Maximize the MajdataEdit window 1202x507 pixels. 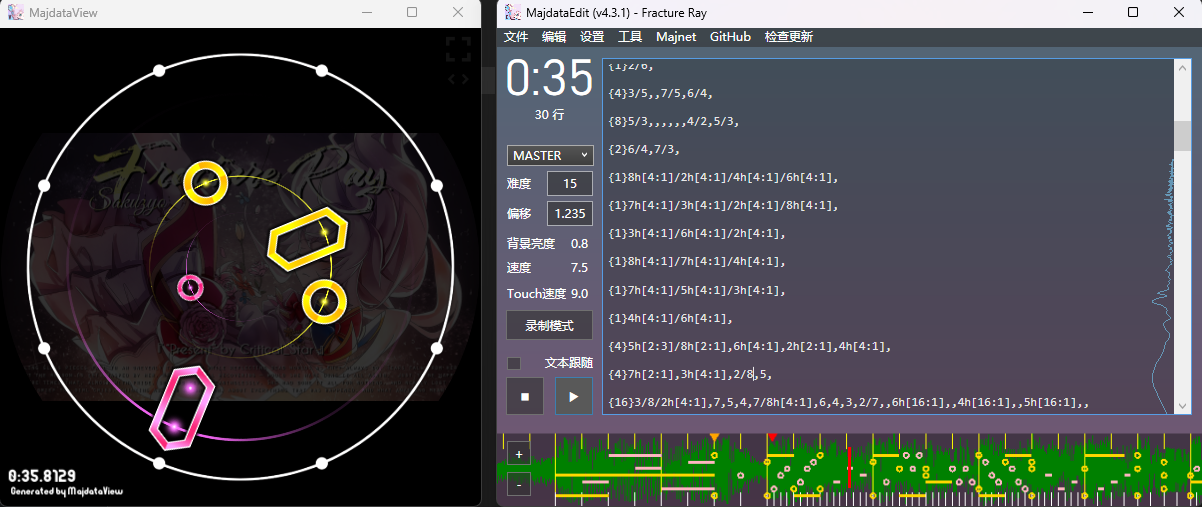point(1133,12)
